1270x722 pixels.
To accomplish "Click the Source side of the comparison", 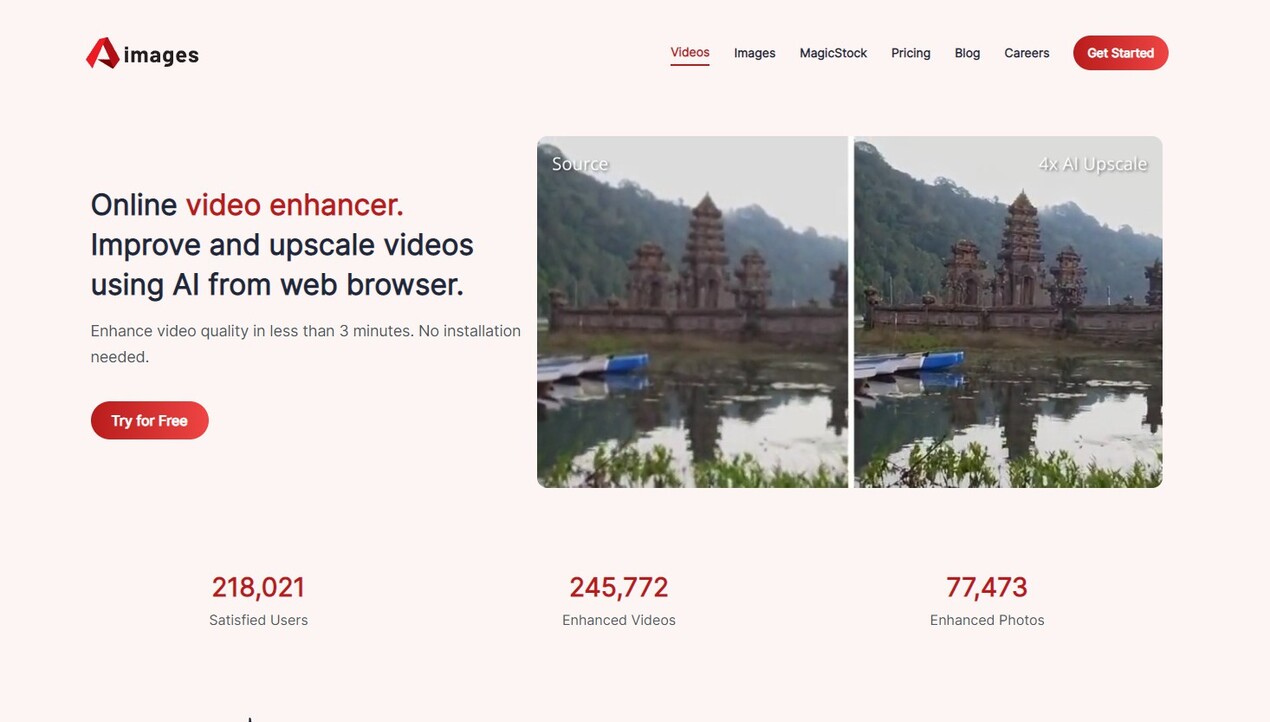I will click(692, 312).
